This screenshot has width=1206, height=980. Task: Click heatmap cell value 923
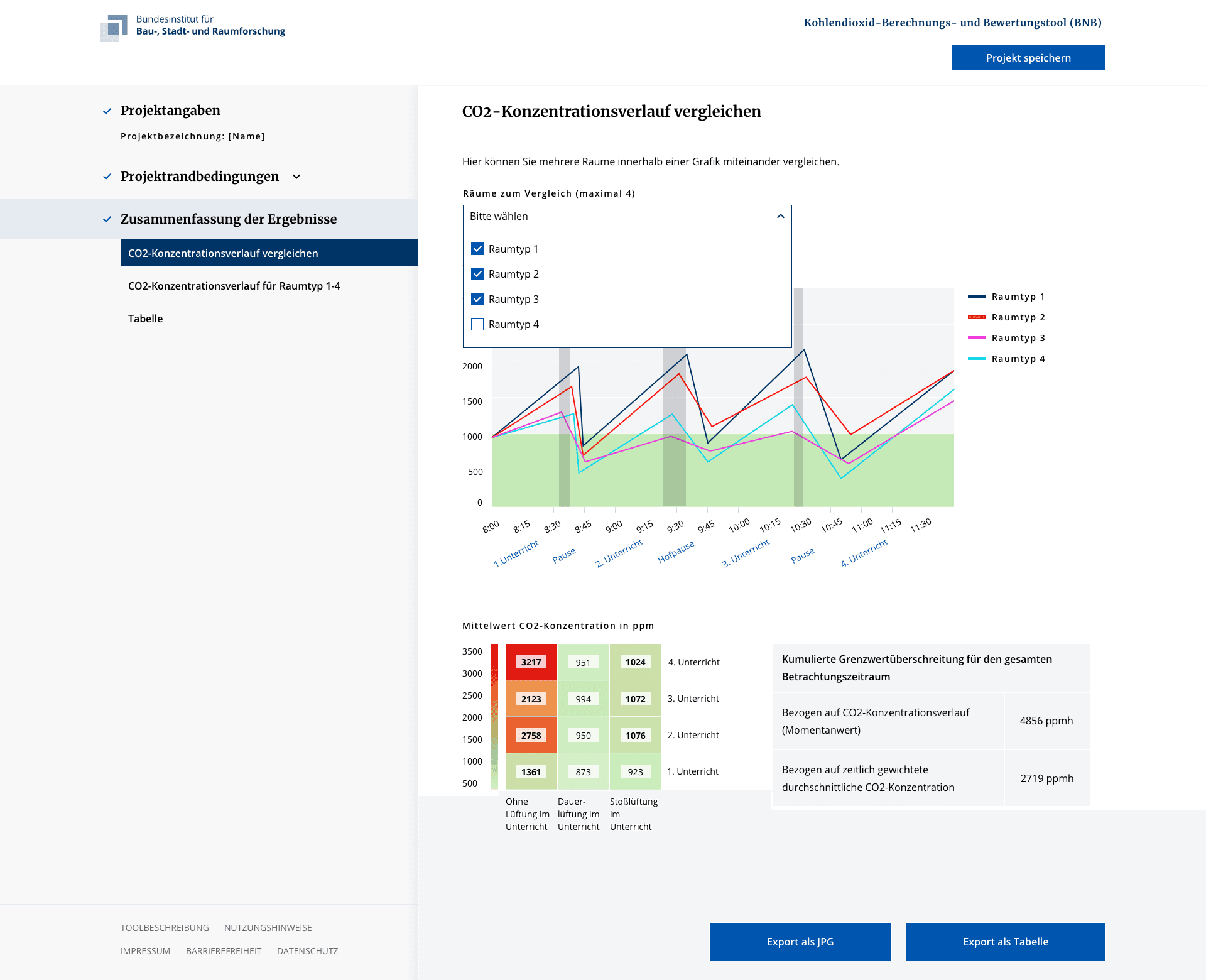635,772
